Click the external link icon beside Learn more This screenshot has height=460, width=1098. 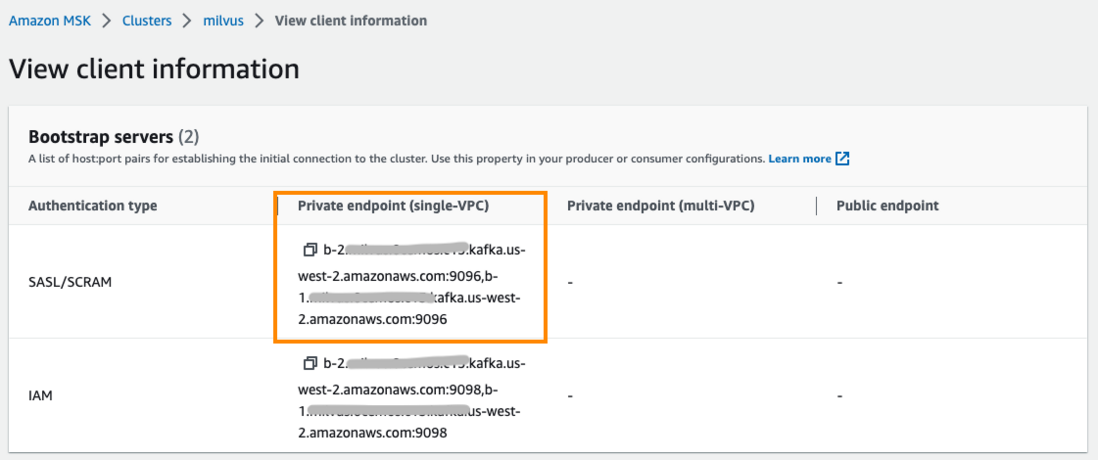[x=842, y=159]
